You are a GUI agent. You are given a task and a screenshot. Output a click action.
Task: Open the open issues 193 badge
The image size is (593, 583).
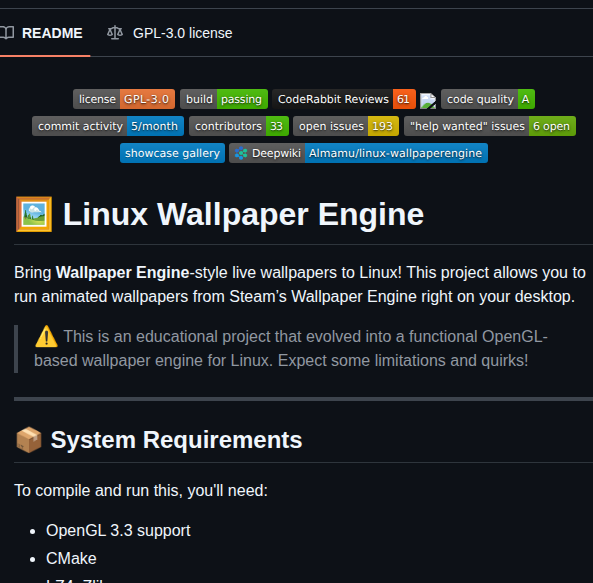pyautogui.click(x=346, y=126)
